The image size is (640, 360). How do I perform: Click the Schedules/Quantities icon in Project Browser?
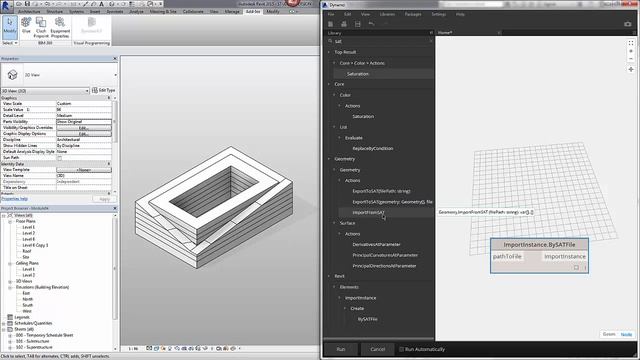point(10,323)
